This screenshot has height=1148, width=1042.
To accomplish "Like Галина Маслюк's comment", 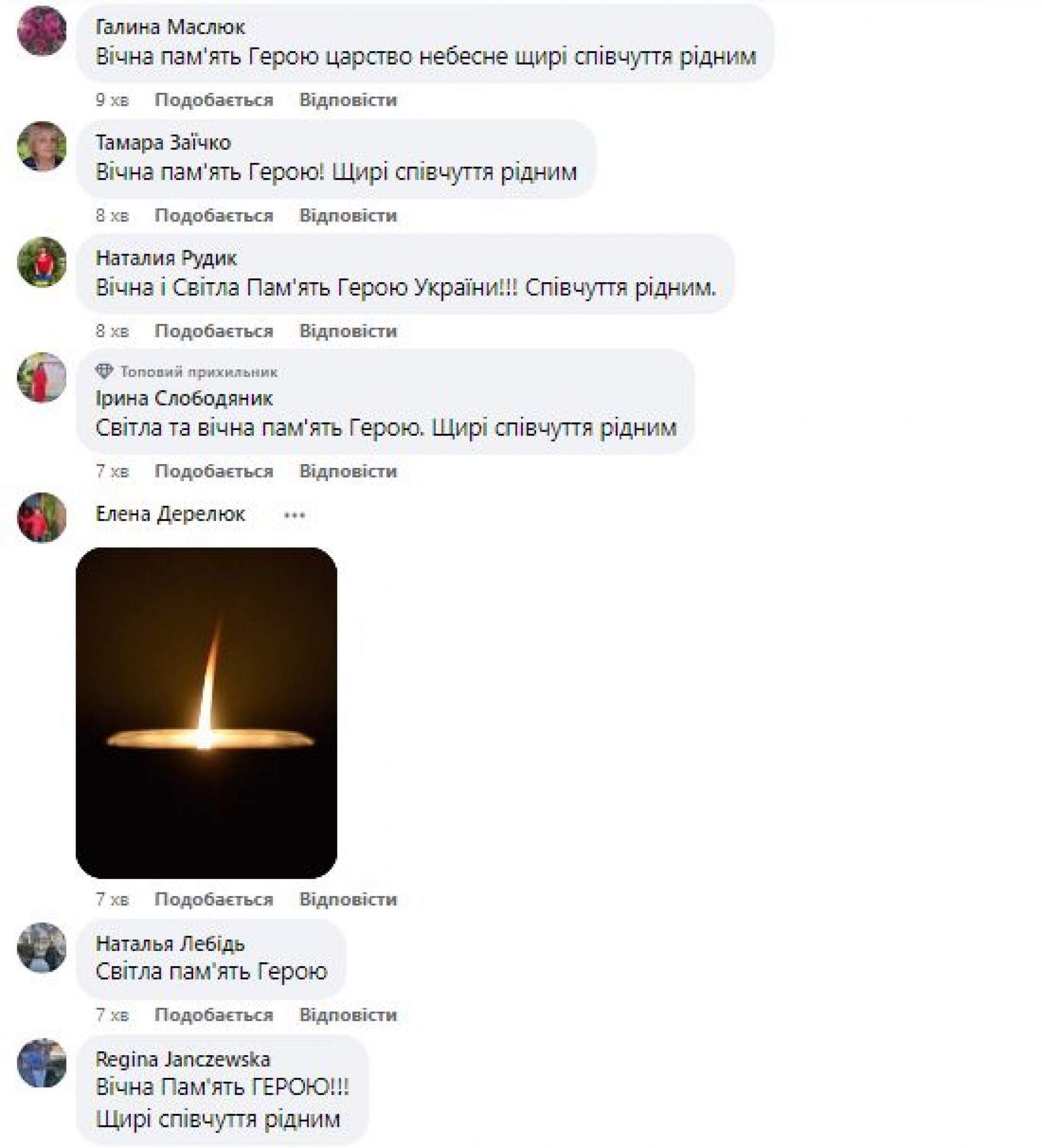I will [x=213, y=100].
